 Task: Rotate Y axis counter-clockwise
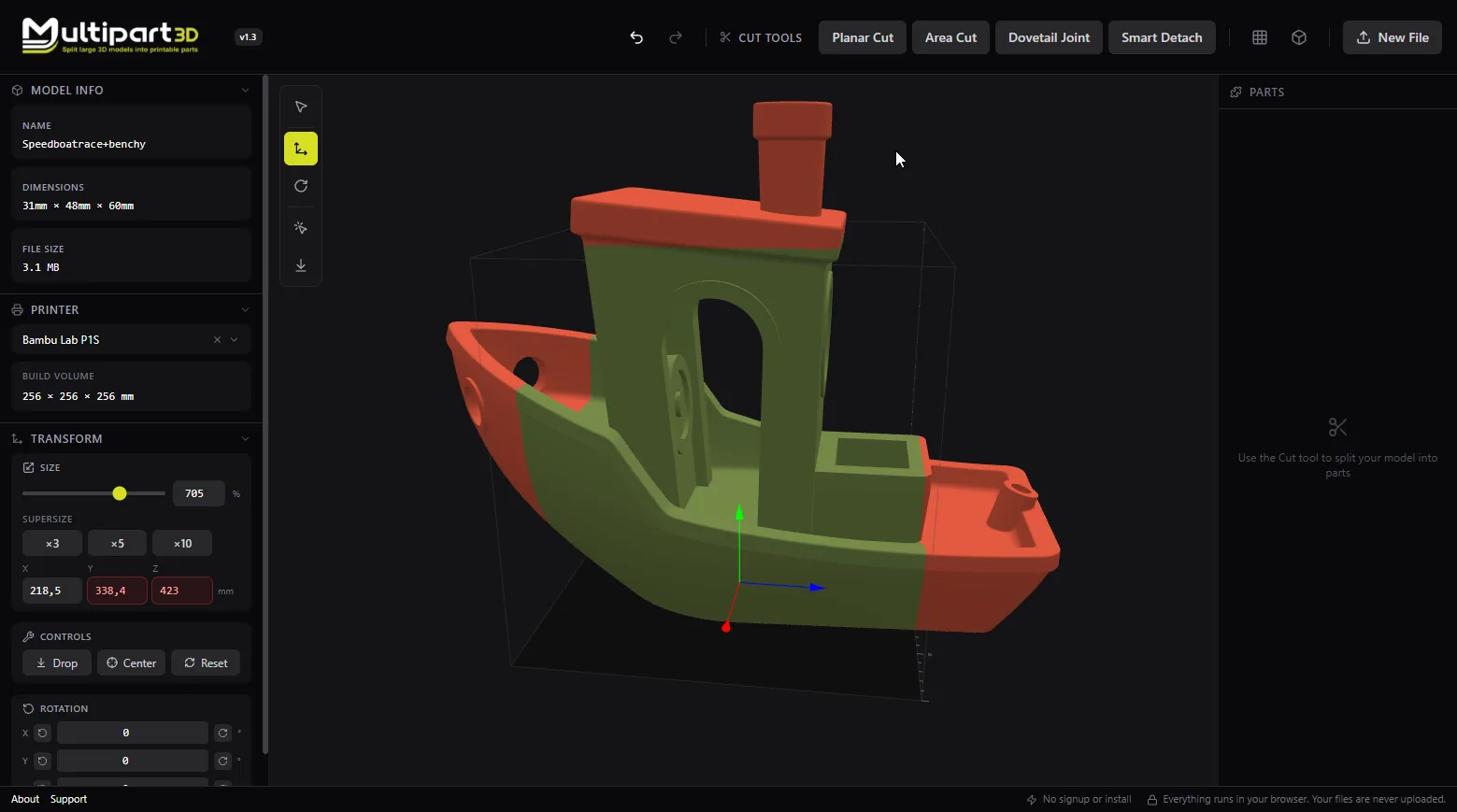[x=42, y=761]
